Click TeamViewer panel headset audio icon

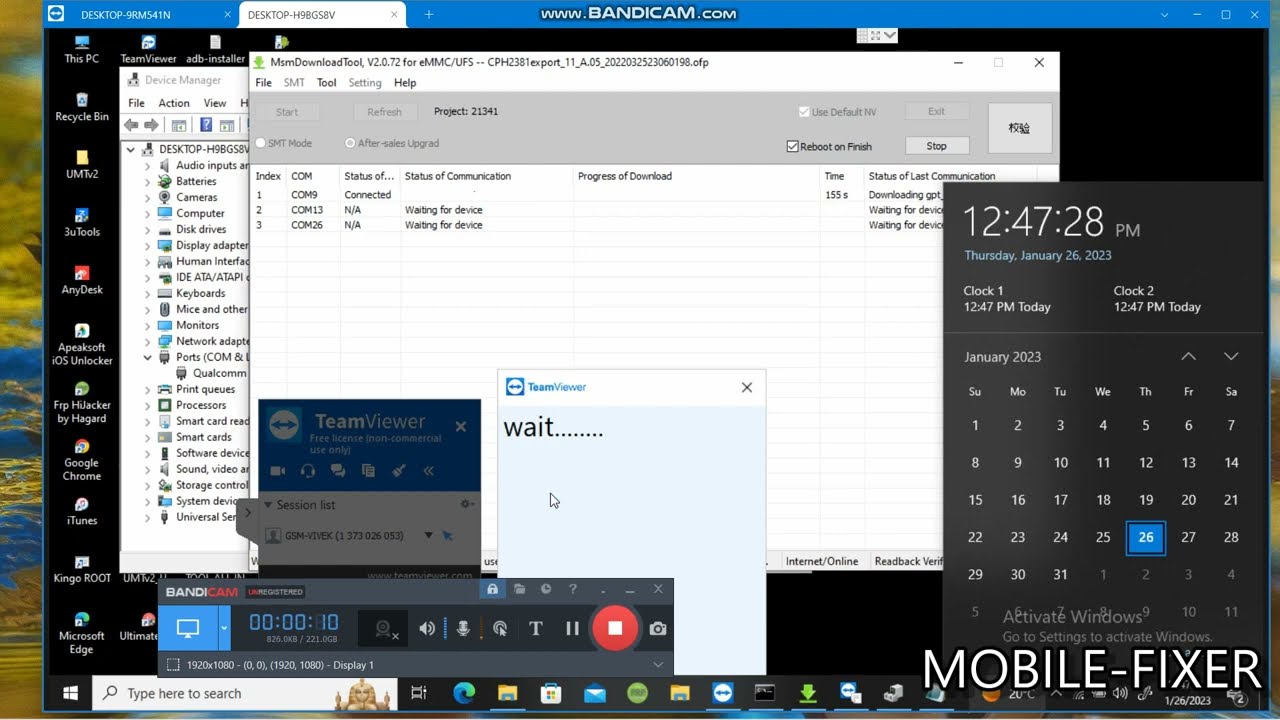[x=308, y=470]
